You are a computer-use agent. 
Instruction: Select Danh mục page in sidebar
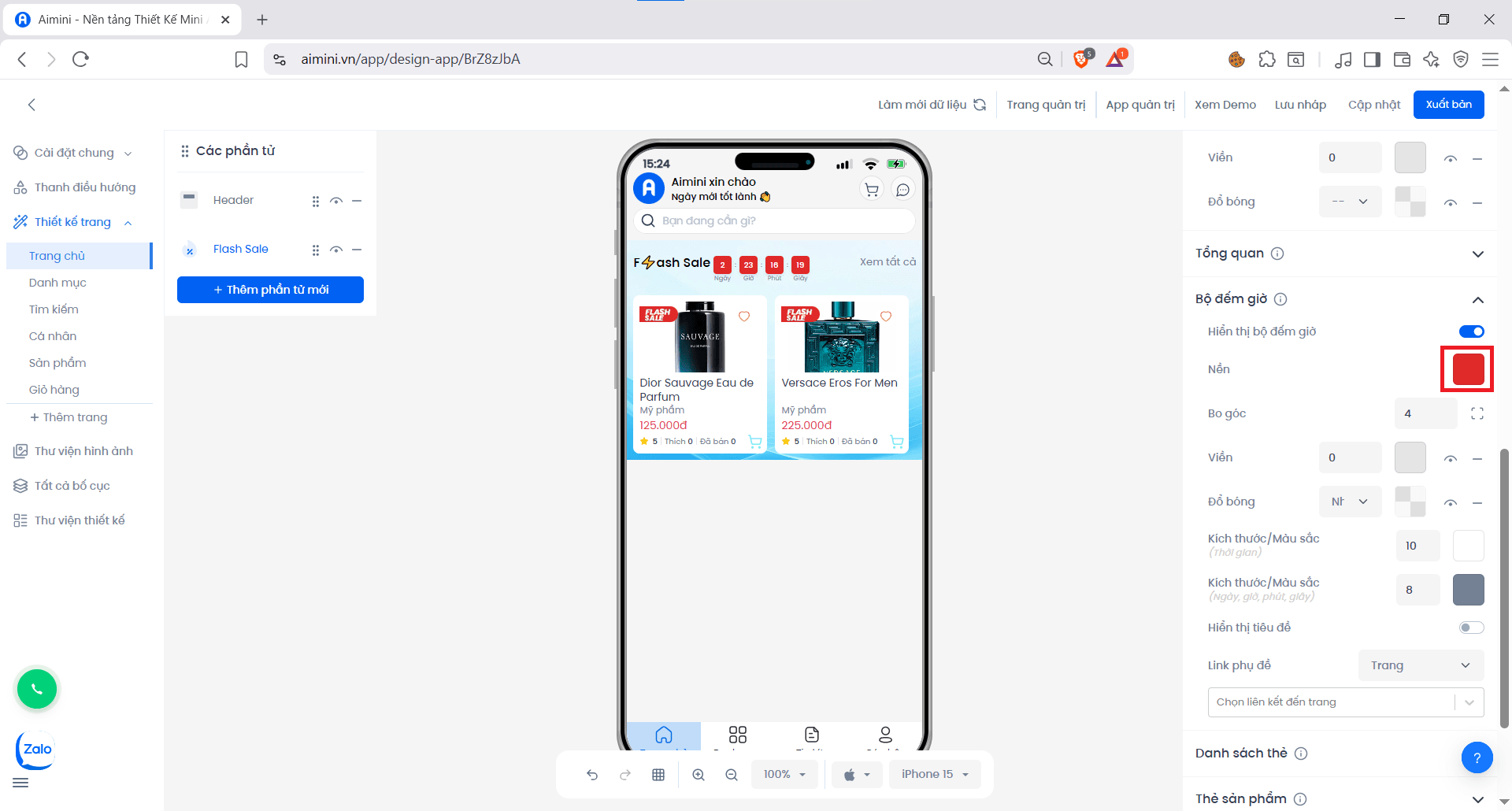pos(57,283)
